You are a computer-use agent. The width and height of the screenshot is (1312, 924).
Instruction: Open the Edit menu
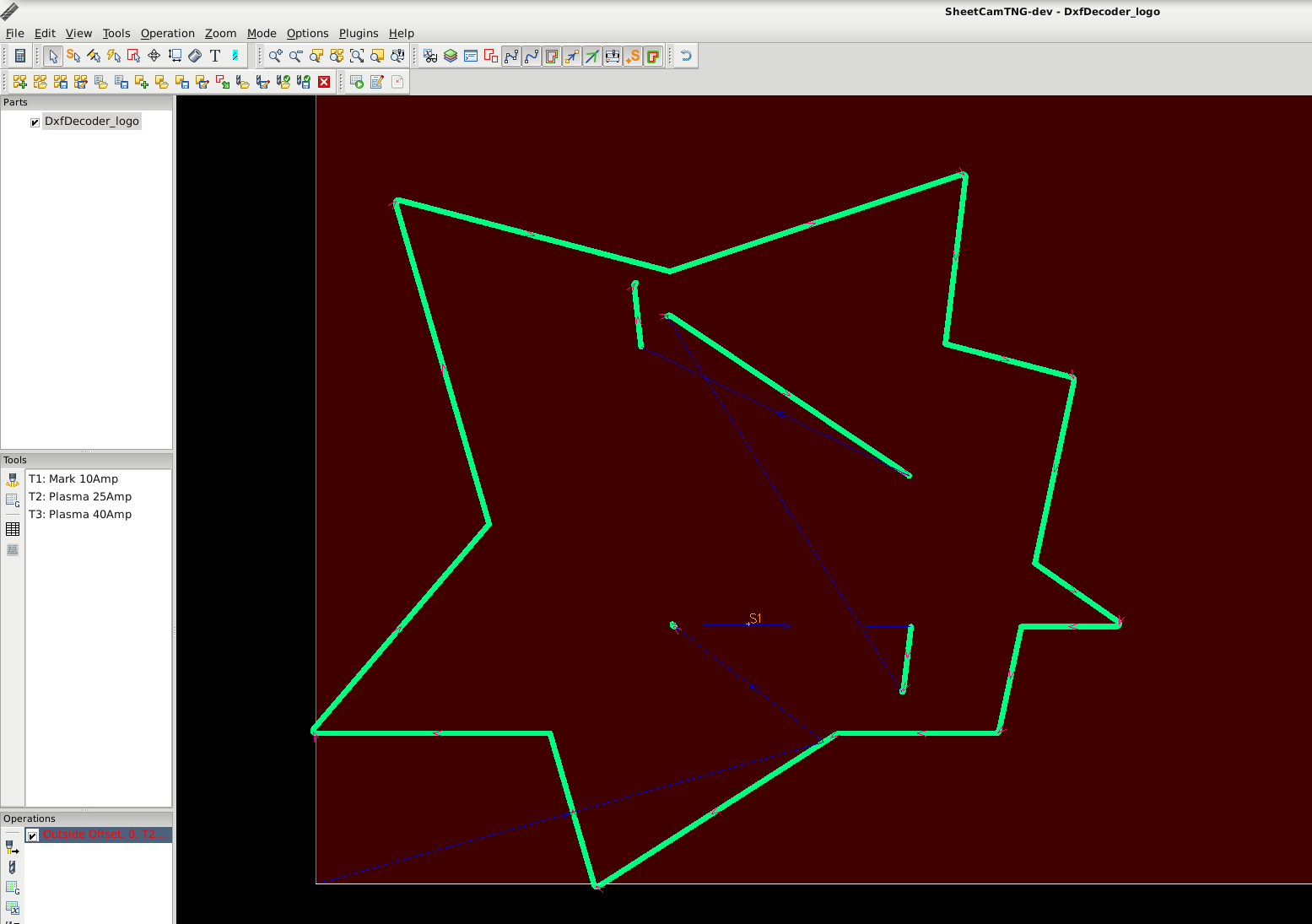click(45, 33)
